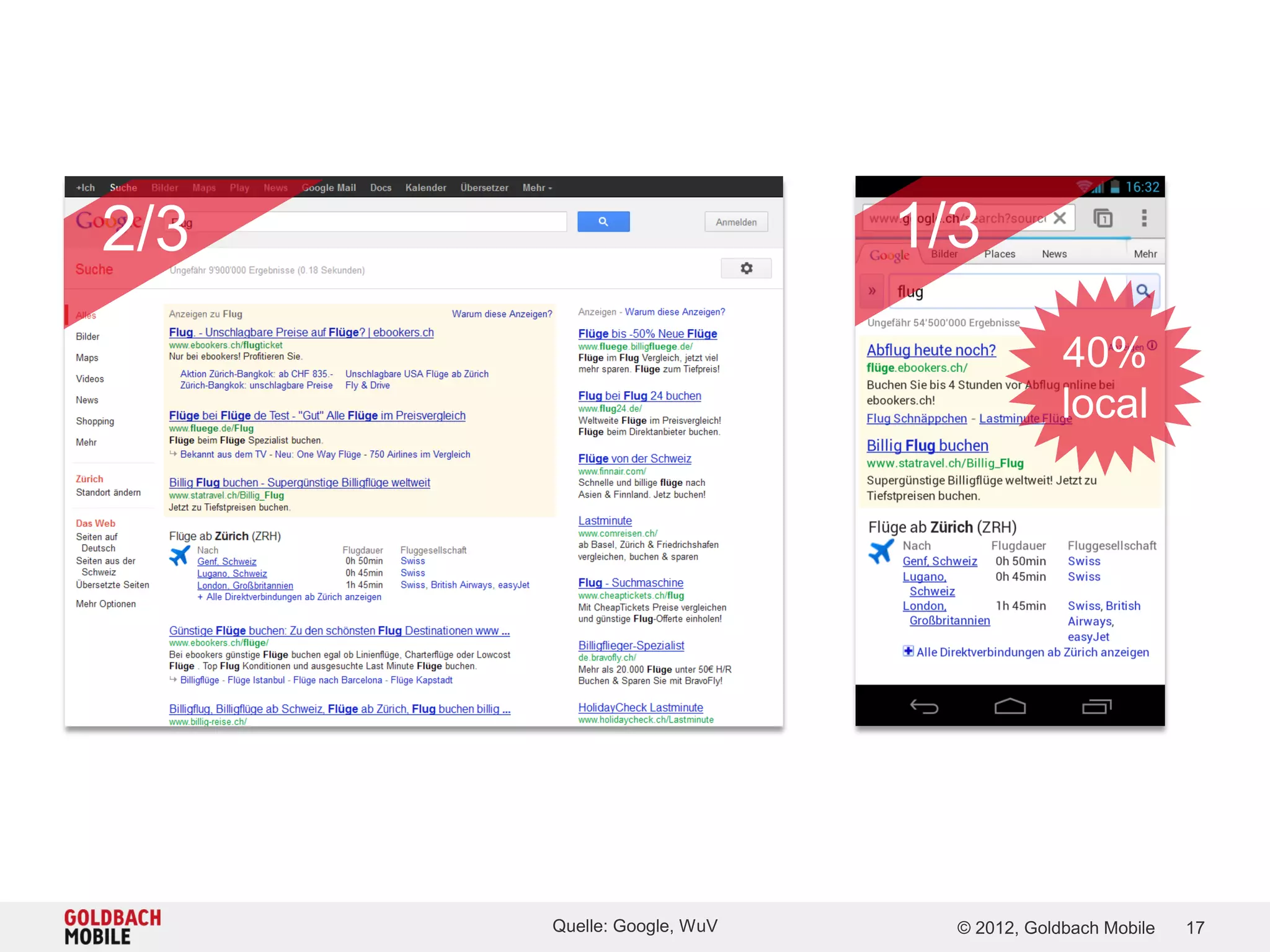Open 'Flüge bei Flüge.de Test' ad
Screen dimensions: 1270x952
coord(317,415)
